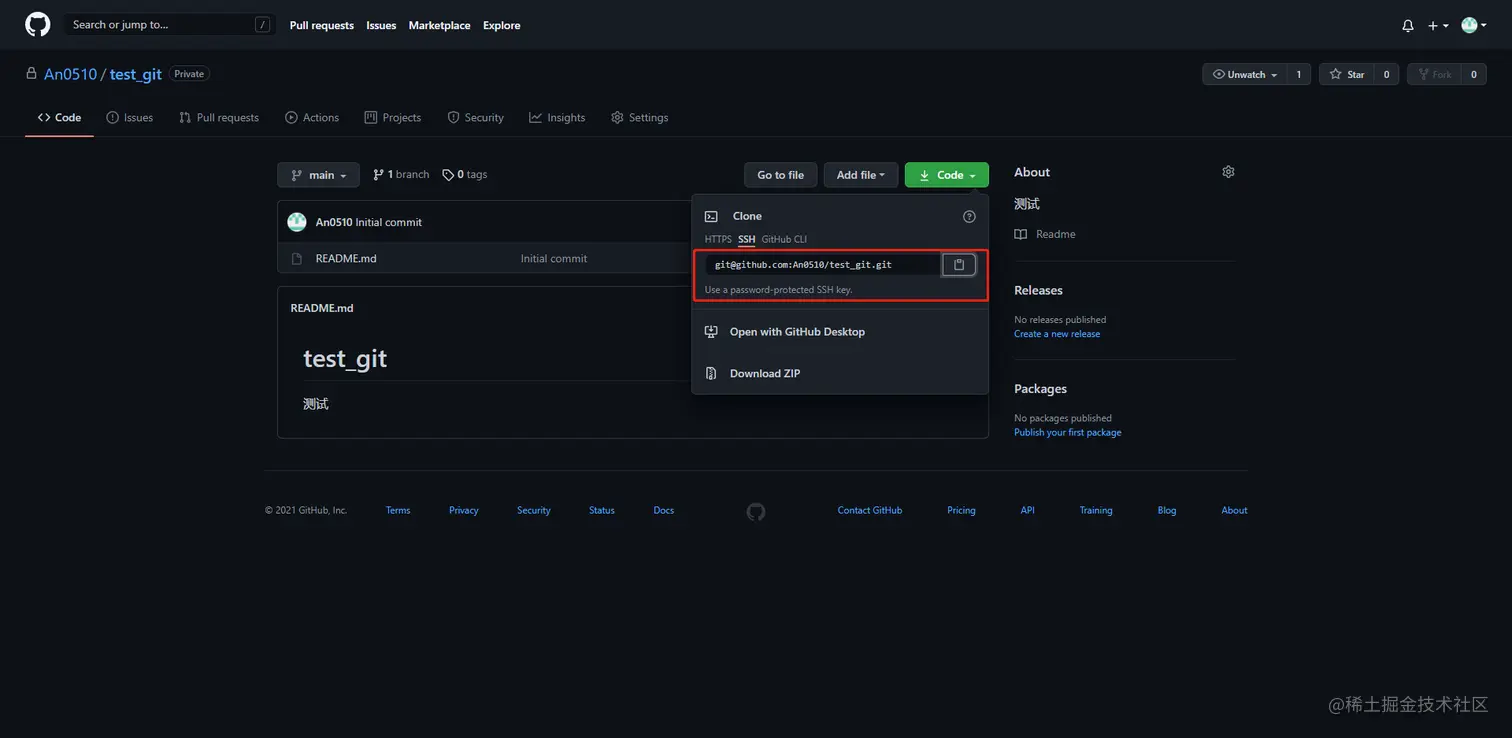Switch to the repository Pull requests tab
The width and height of the screenshot is (1512, 738).
click(x=219, y=117)
